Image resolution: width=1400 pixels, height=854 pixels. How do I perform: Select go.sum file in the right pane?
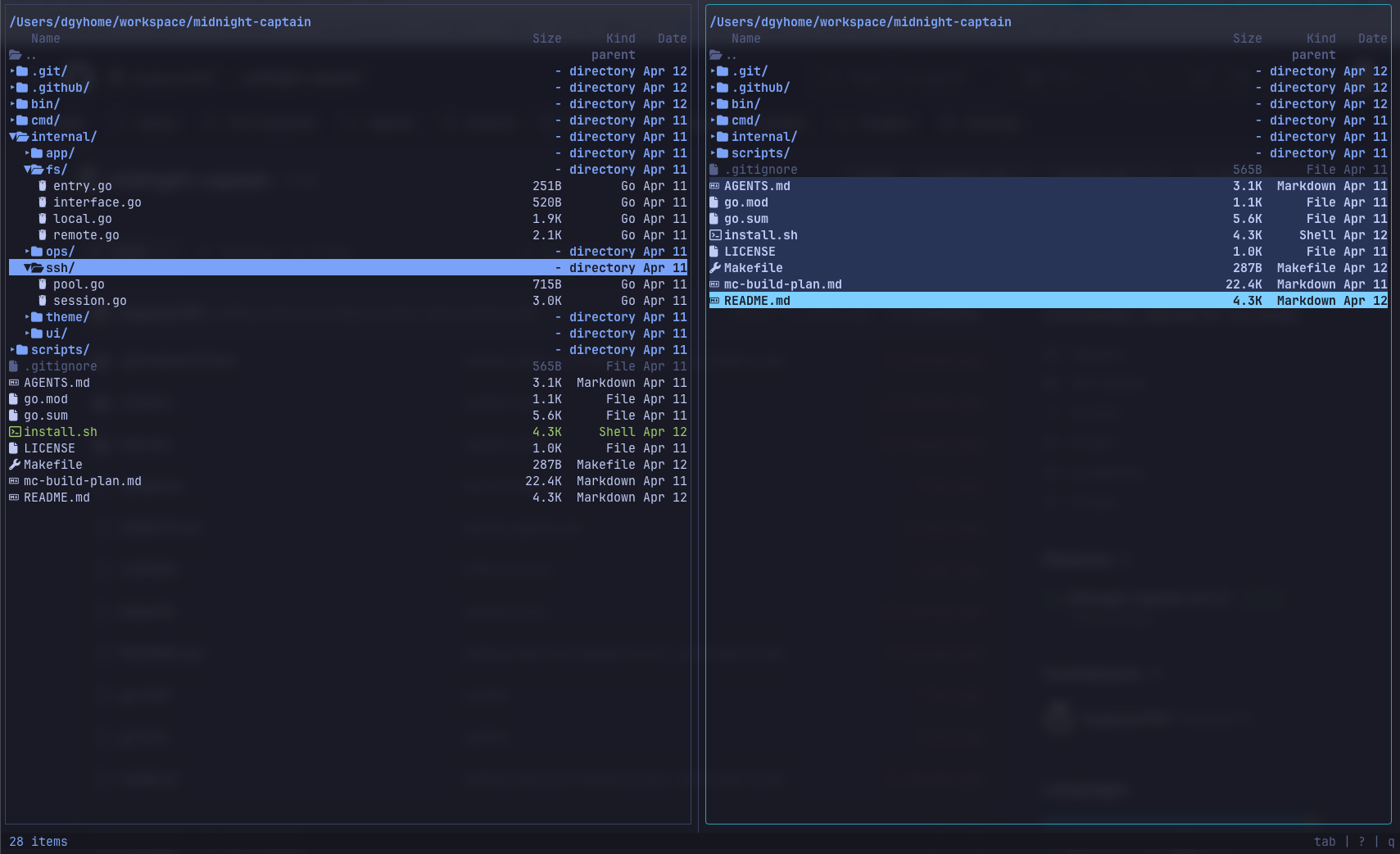point(745,219)
